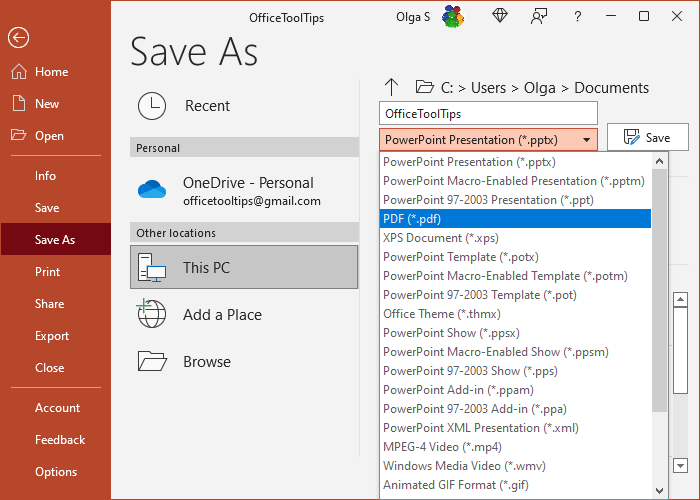Image resolution: width=700 pixels, height=500 pixels.
Task: Open the Account page
Action: pyautogui.click(x=56, y=408)
